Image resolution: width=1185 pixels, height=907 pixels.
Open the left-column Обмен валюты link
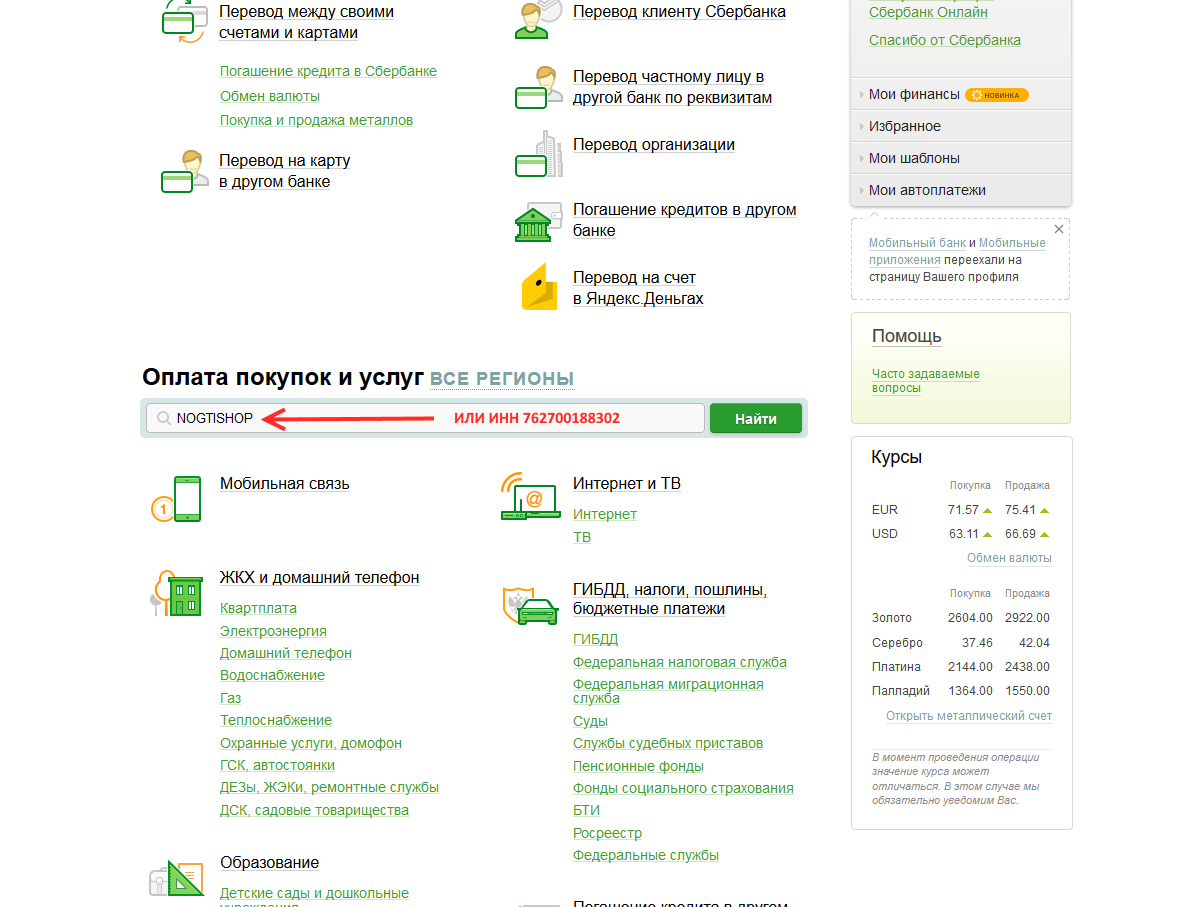[x=270, y=96]
